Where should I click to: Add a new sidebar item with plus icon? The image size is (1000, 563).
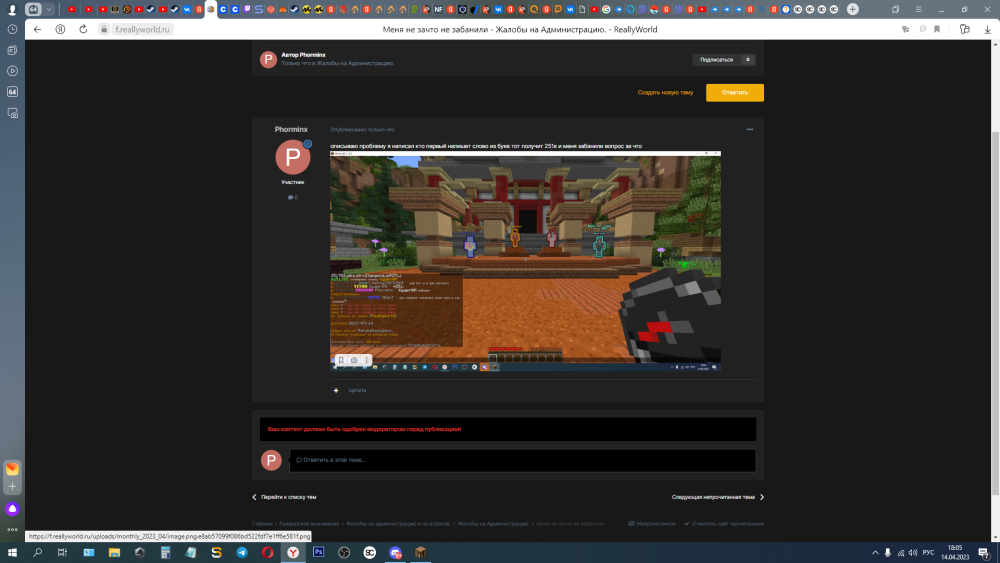coord(12,486)
